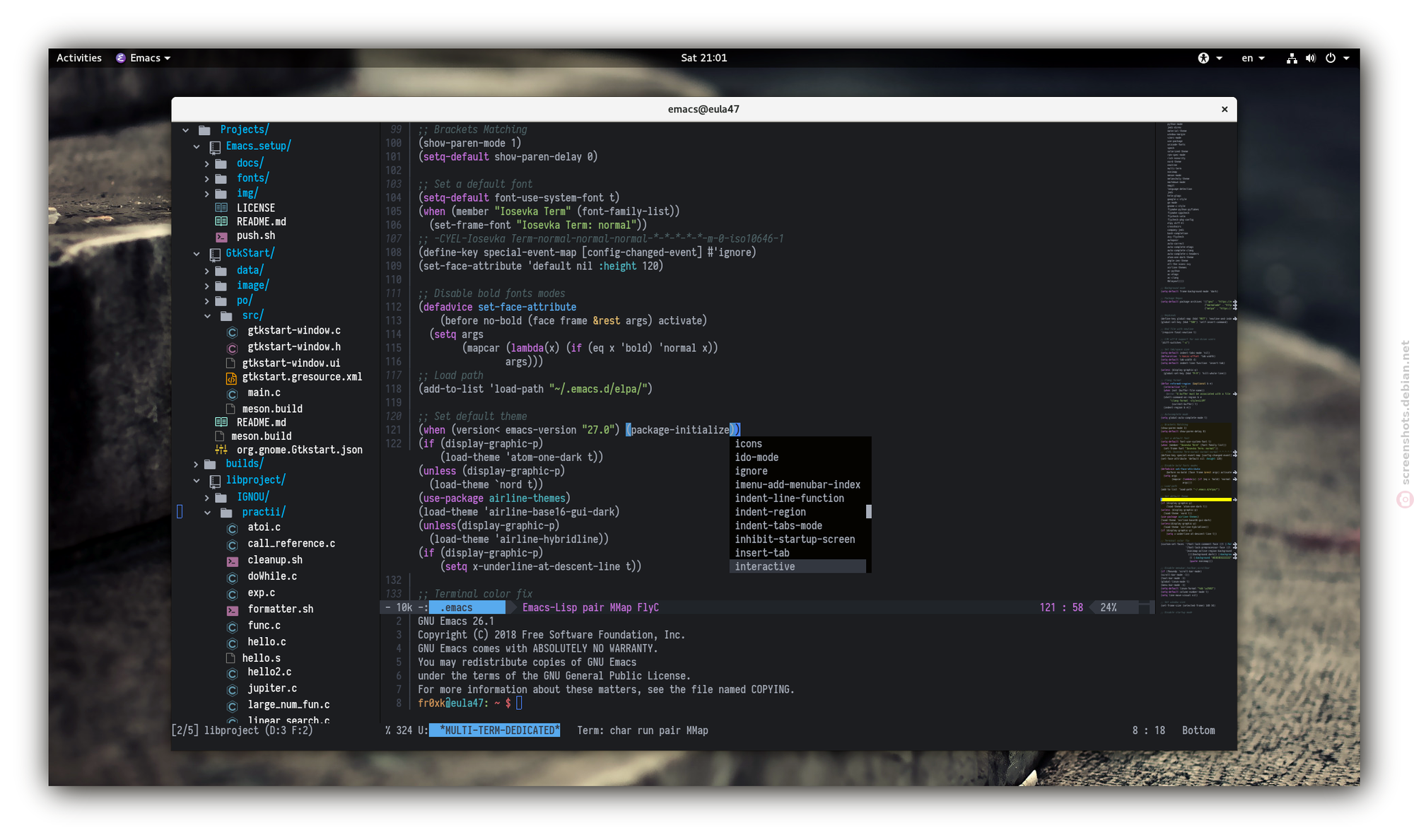Image resolution: width=1414 pixels, height=840 pixels.
Task: Select highlighted 'interactive' completion candidate
Action: 797,566
